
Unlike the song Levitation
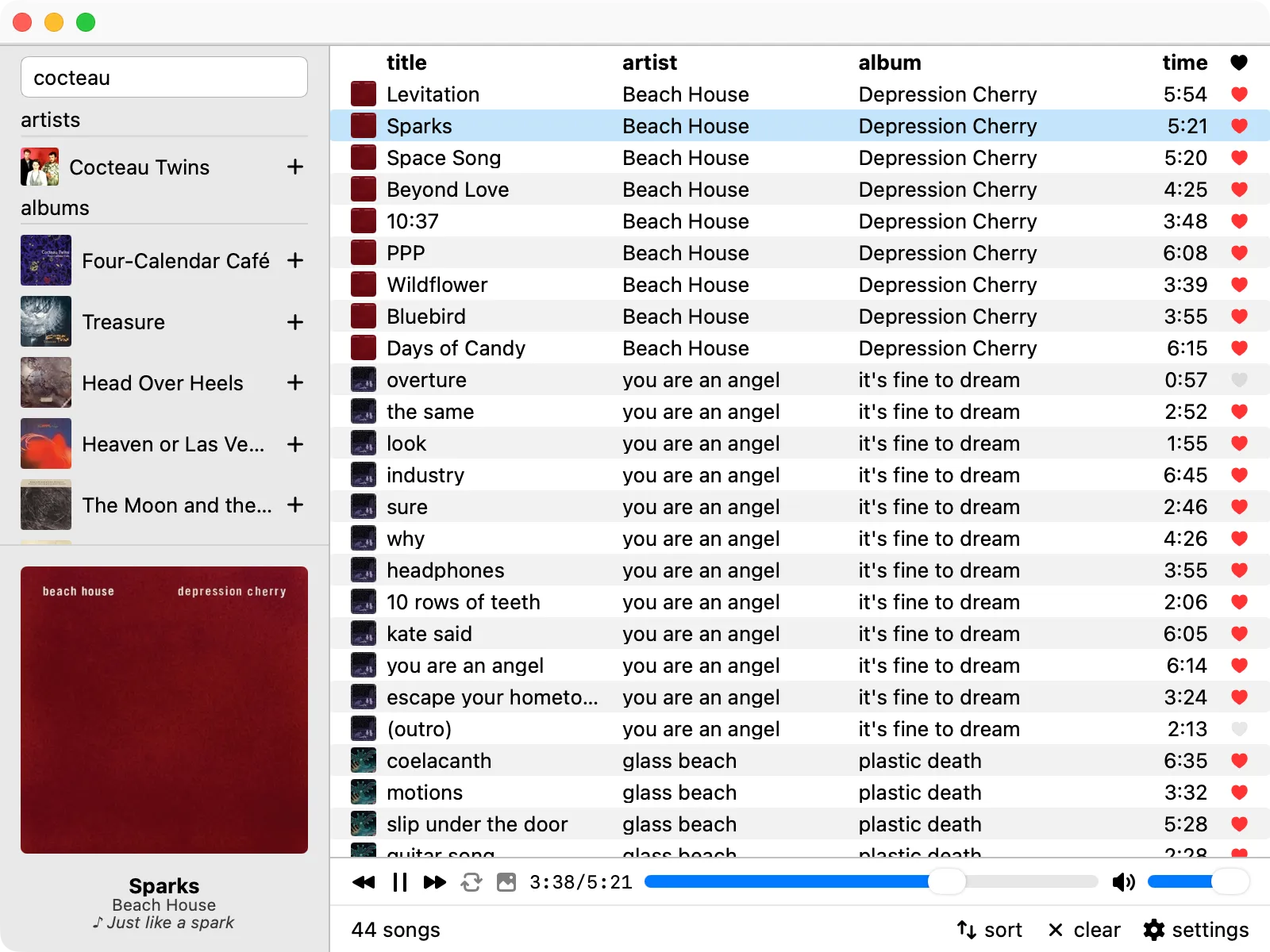tap(1239, 94)
